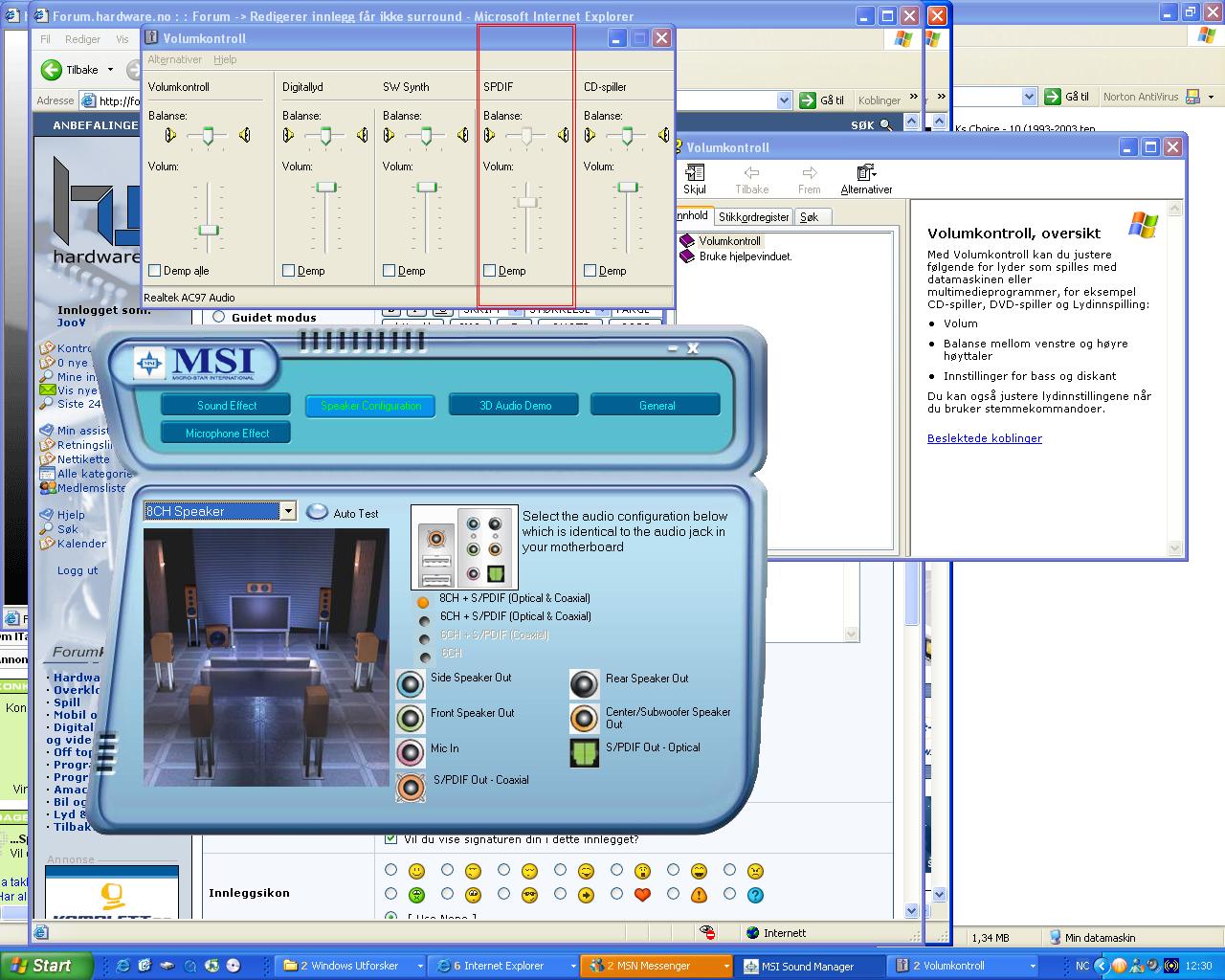Click the Kalender sidebar link icon
This screenshot has height=980, width=1225.
[46, 544]
